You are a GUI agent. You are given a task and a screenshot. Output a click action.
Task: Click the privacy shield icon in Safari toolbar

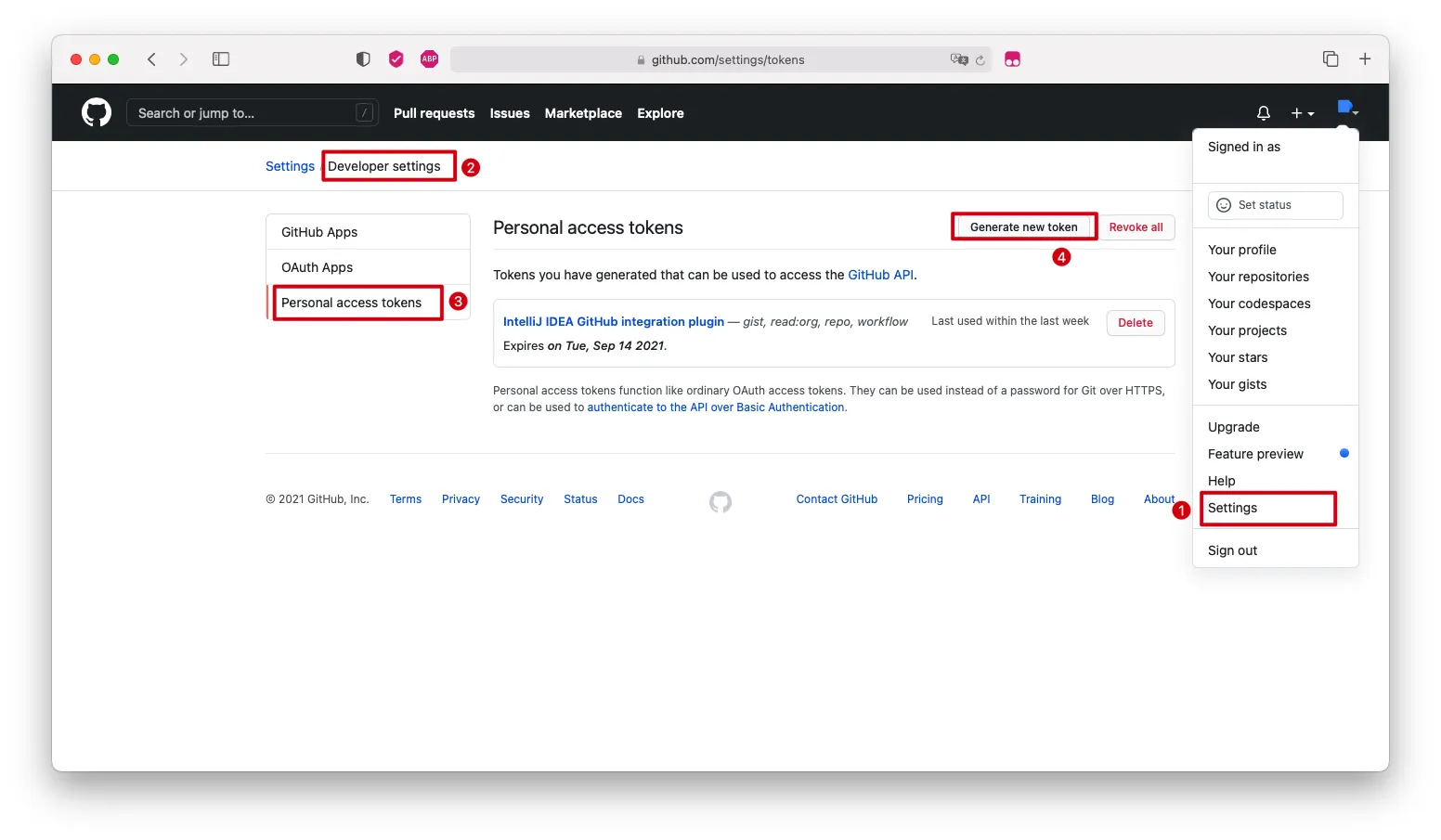363,59
